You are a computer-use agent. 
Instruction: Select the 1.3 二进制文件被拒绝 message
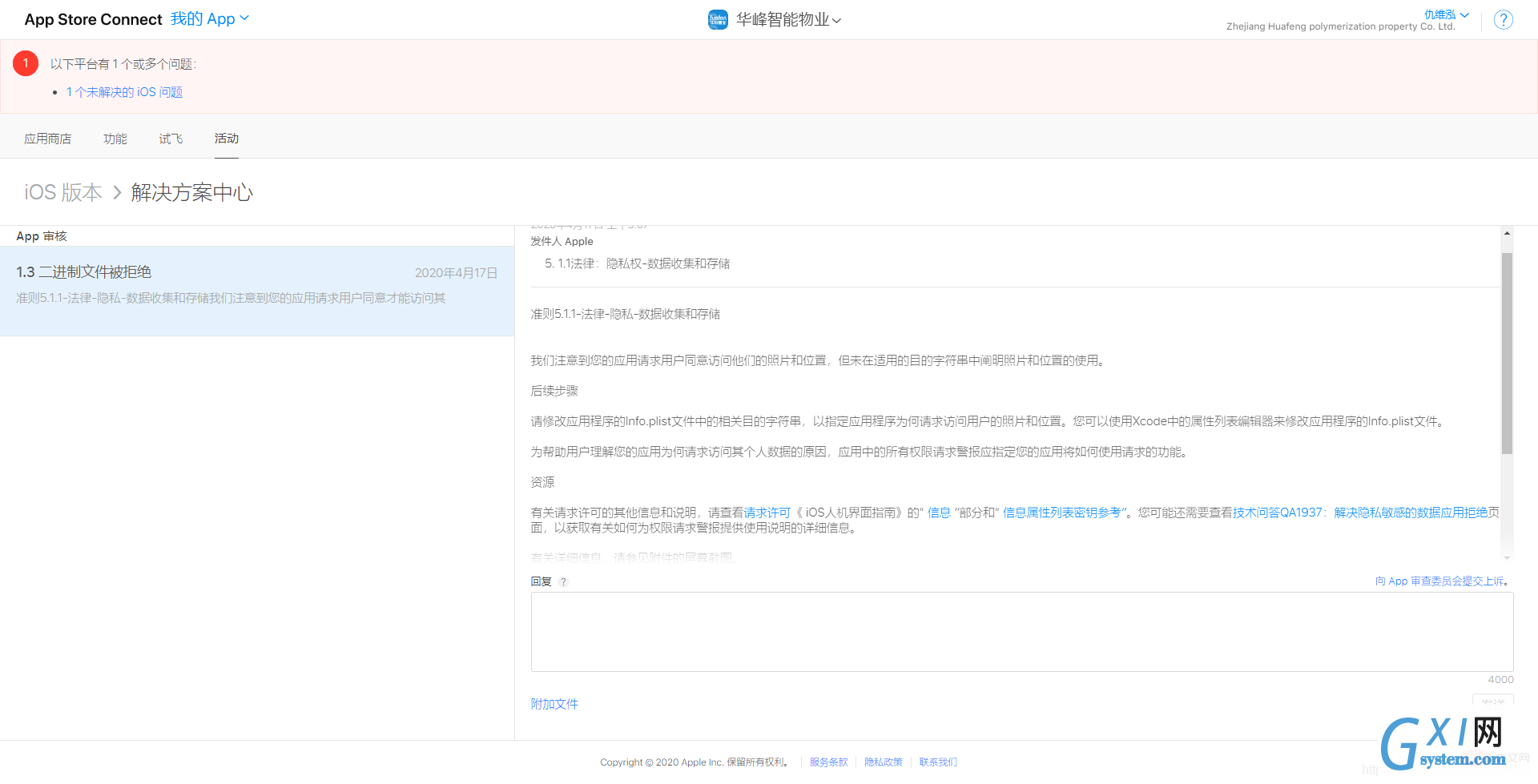point(257,291)
